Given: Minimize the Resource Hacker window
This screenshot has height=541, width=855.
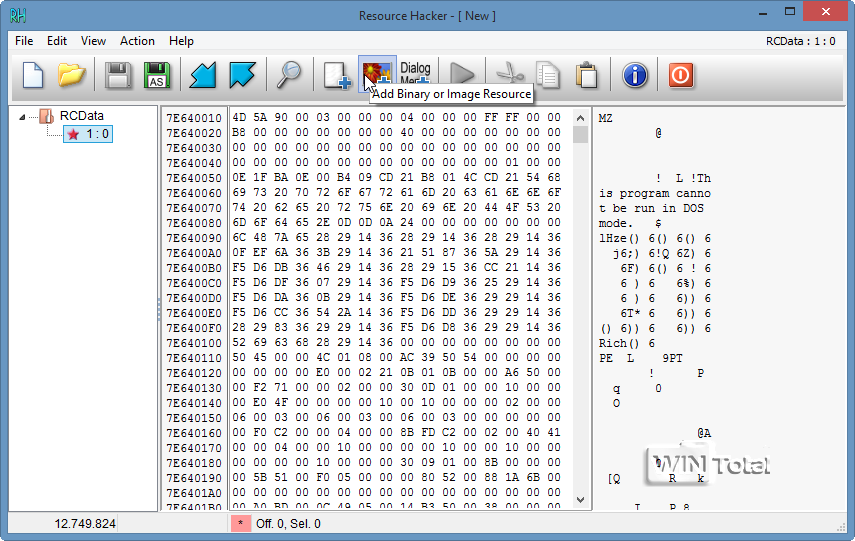Looking at the screenshot, I should click(x=763, y=12).
